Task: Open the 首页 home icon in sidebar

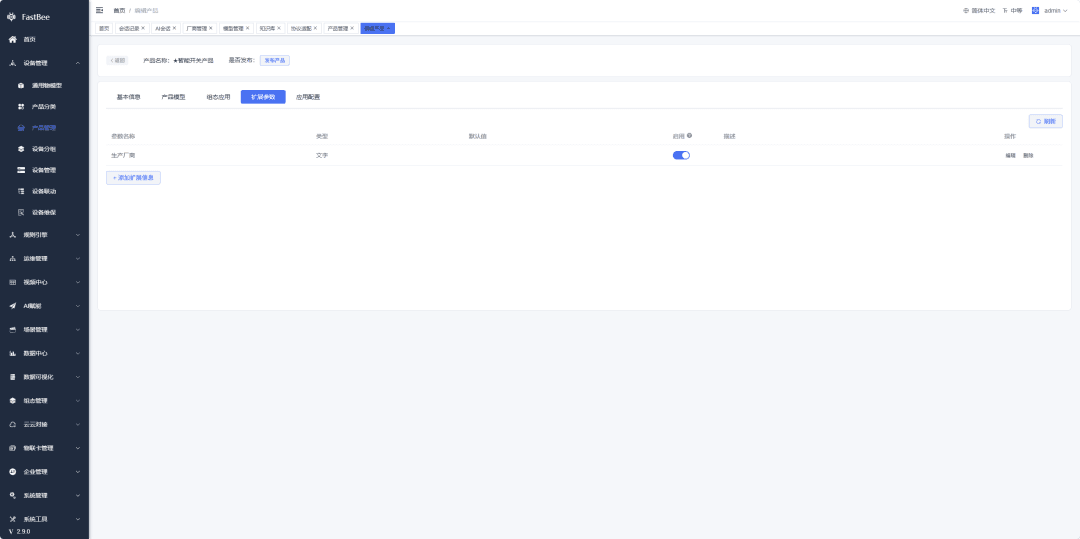Action: point(12,39)
